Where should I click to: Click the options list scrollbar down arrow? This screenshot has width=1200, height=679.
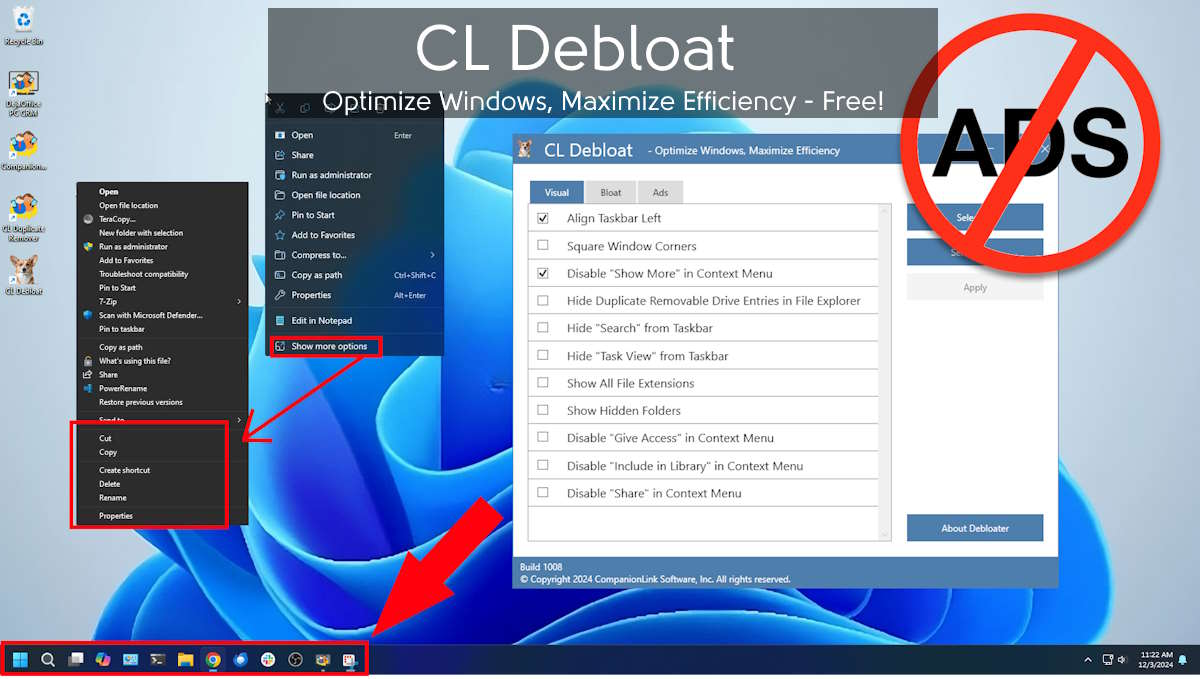pyautogui.click(x=884, y=535)
